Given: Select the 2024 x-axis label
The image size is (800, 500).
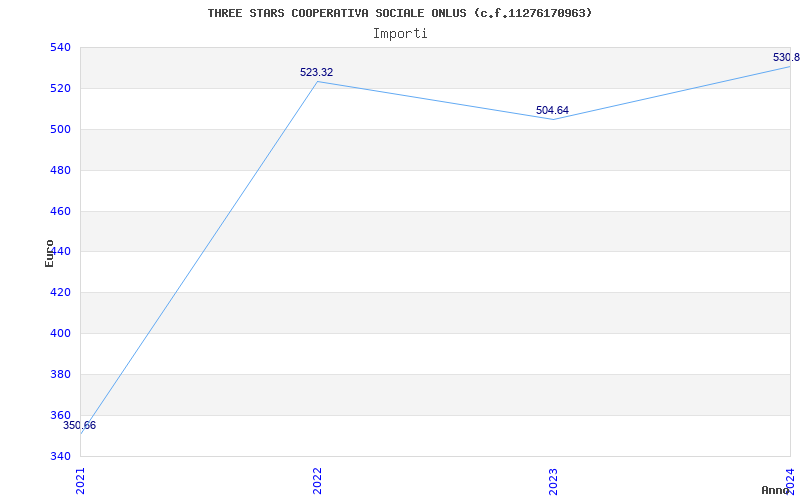Looking at the screenshot, I should click(x=790, y=480).
